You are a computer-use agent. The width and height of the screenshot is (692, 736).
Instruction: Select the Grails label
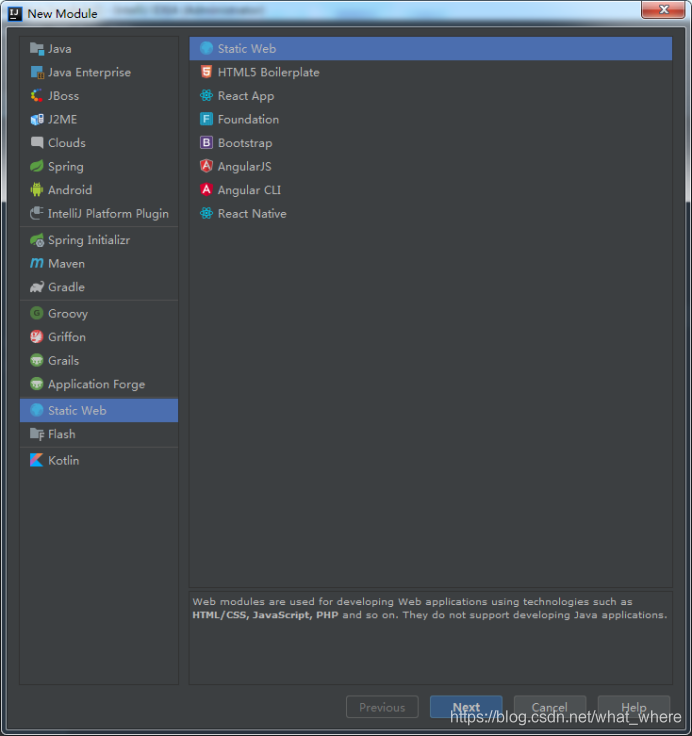[x=63, y=360]
